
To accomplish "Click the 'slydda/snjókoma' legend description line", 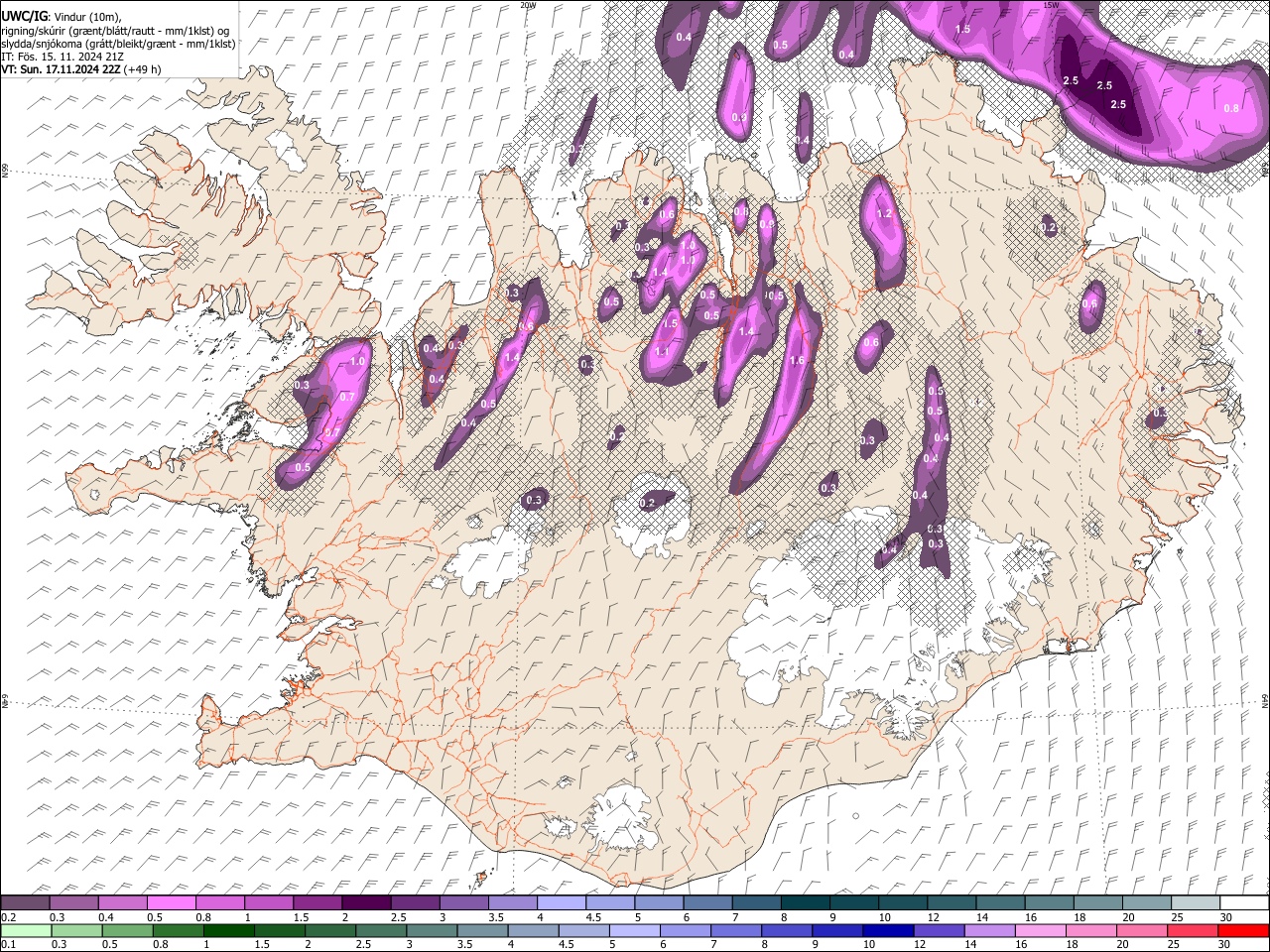I will coord(118,44).
